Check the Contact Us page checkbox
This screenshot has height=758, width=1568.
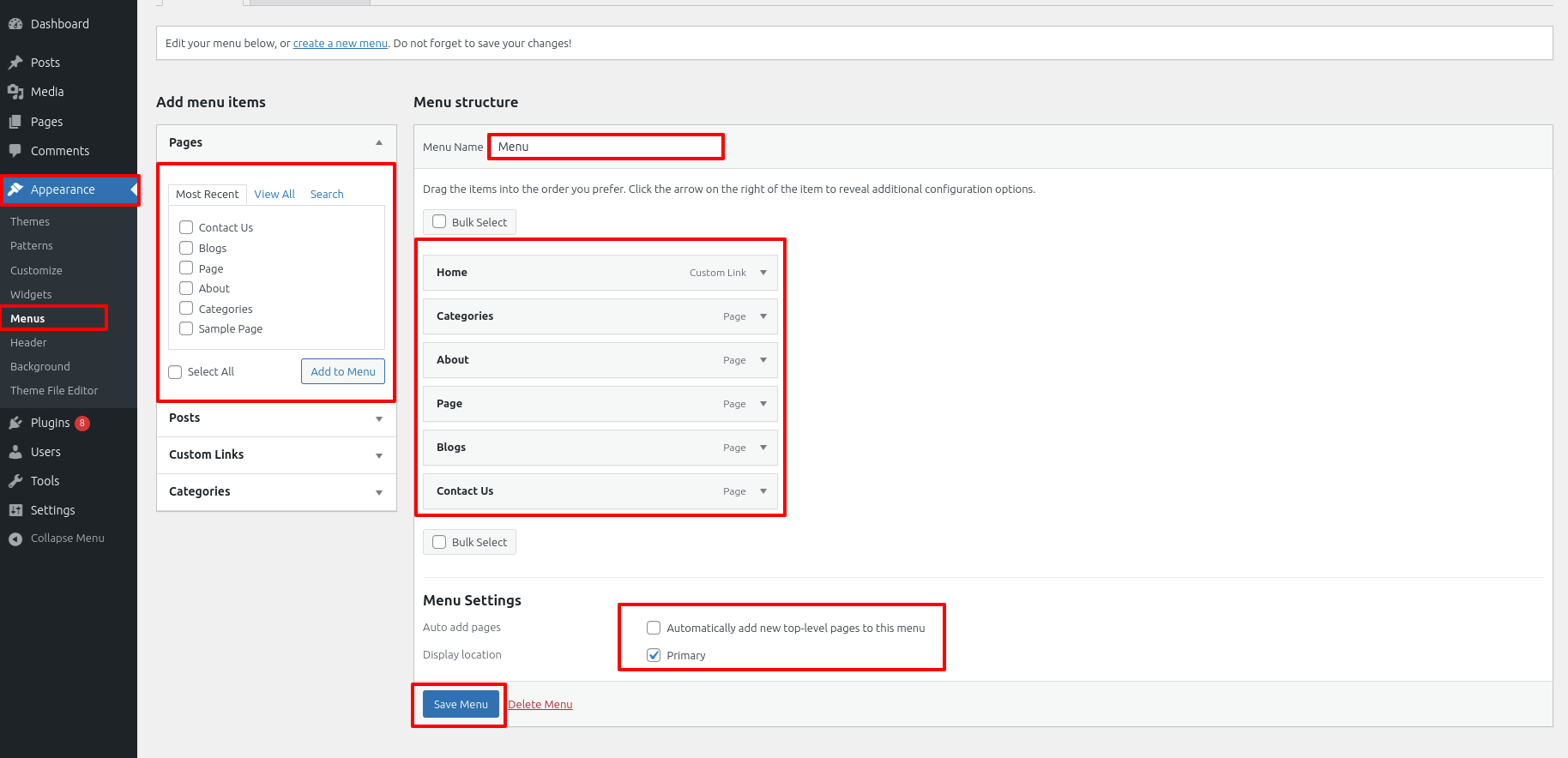(x=186, y=227)
